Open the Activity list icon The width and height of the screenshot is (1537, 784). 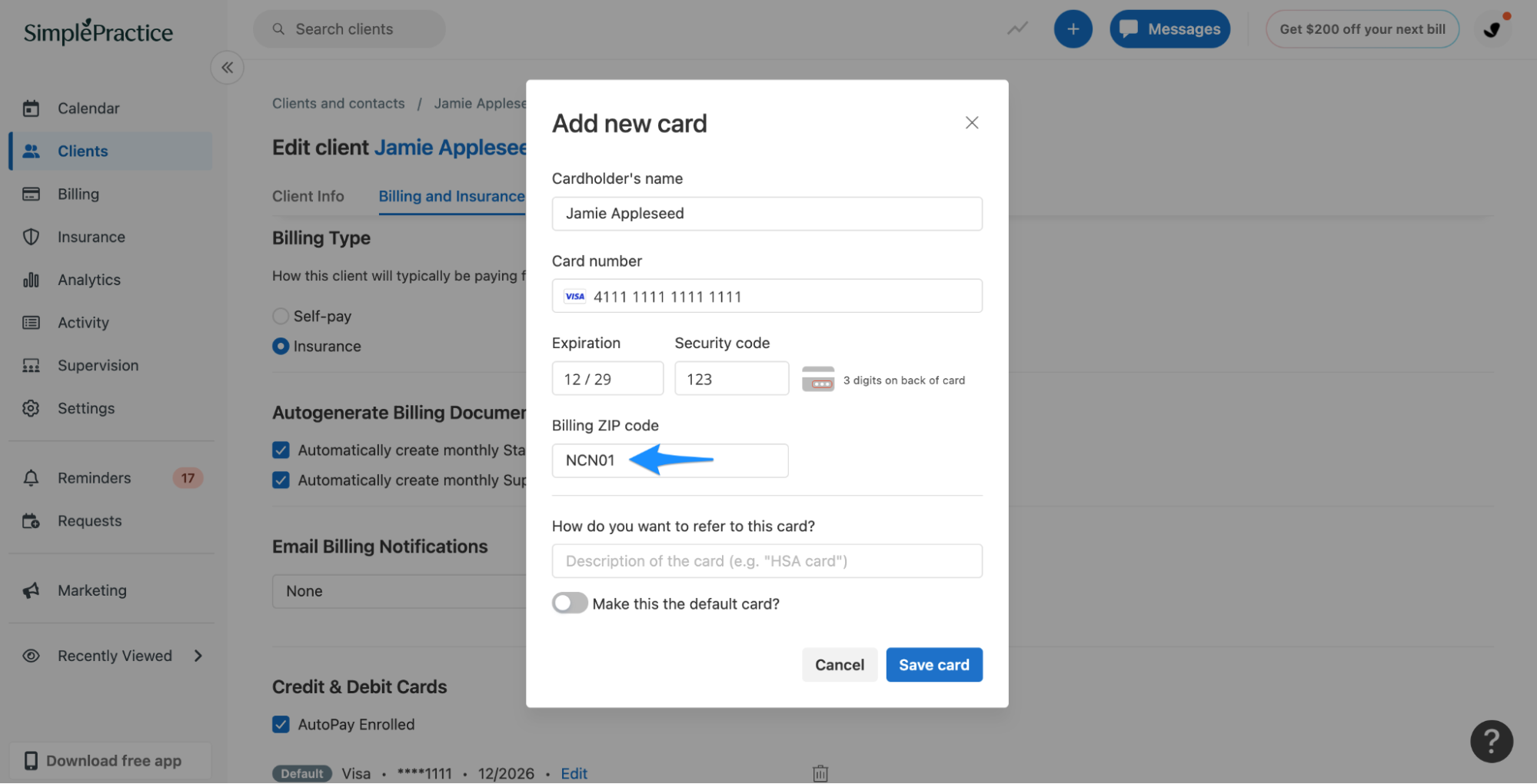click(31, 323)
